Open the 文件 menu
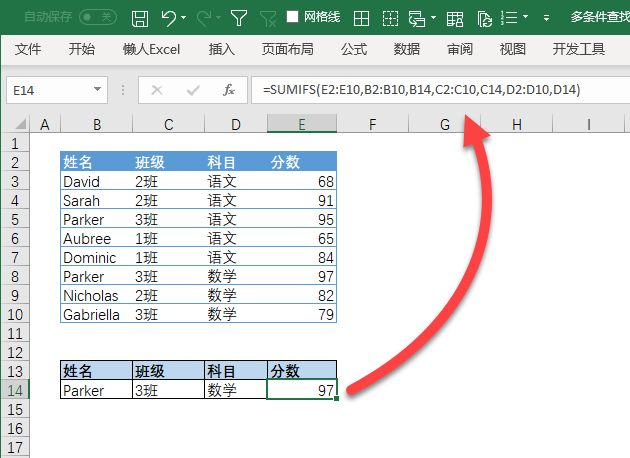Screen dimensions: 630x458 29,49
